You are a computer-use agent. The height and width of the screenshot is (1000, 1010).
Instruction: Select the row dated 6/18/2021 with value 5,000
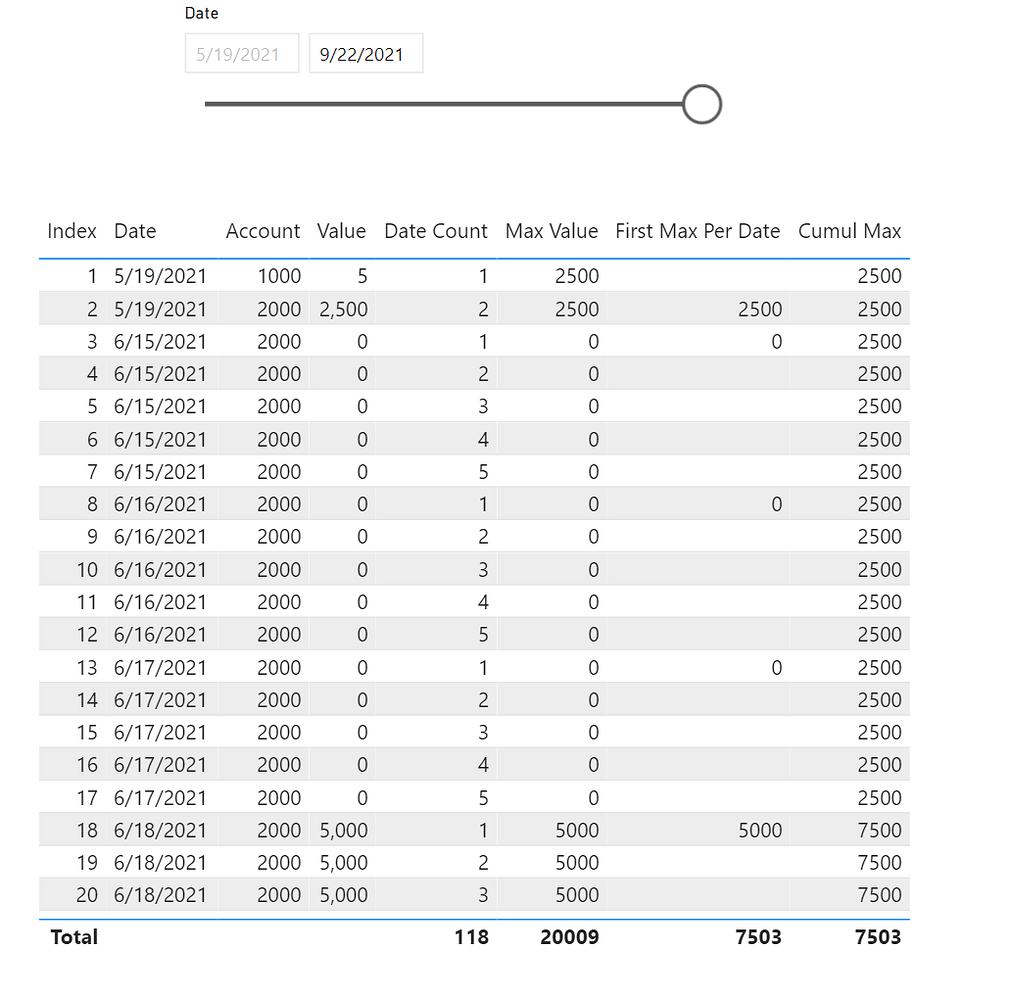400,830
